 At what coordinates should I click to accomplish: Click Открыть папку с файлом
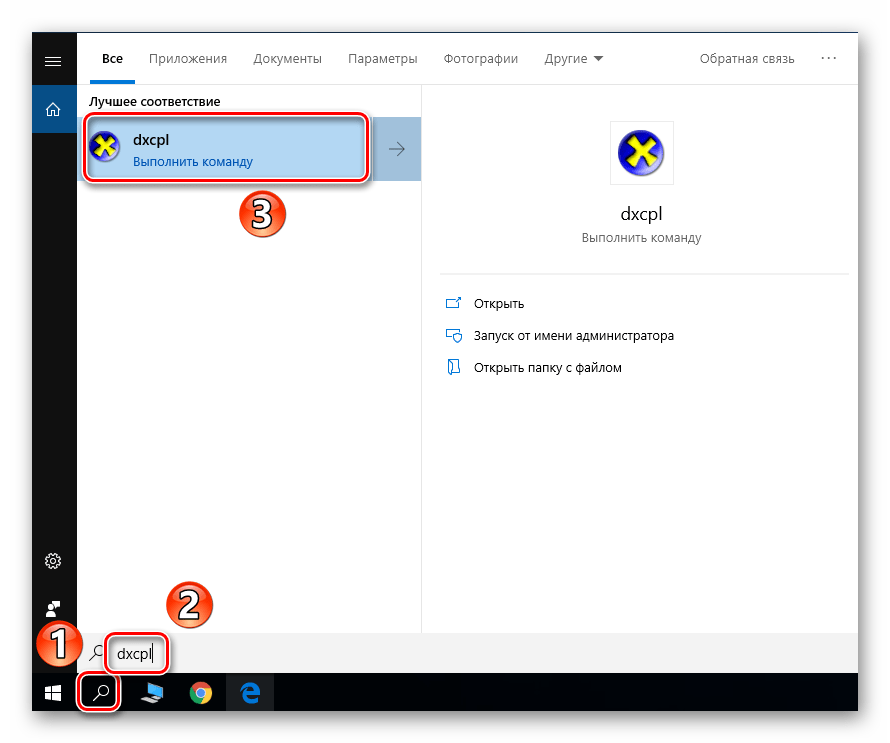[548, 368]
